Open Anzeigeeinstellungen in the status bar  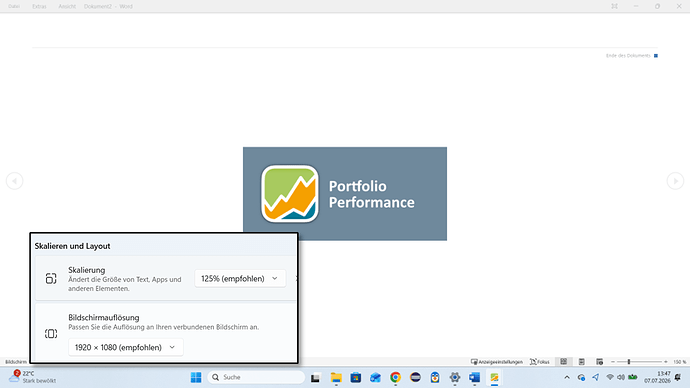[x=497, y=362]
